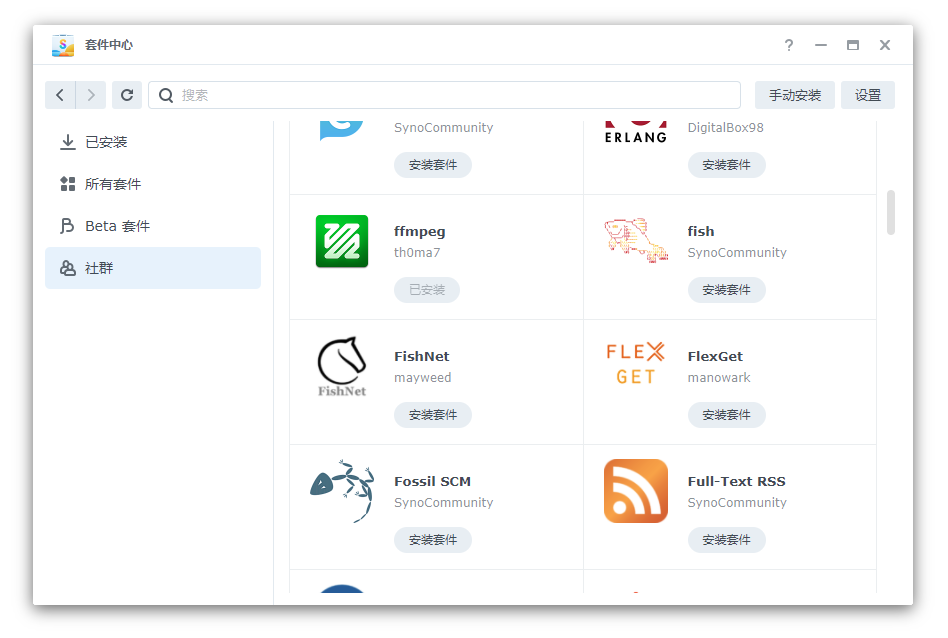
Task: Go back with the left arrow button
Action: click(60, 95)
